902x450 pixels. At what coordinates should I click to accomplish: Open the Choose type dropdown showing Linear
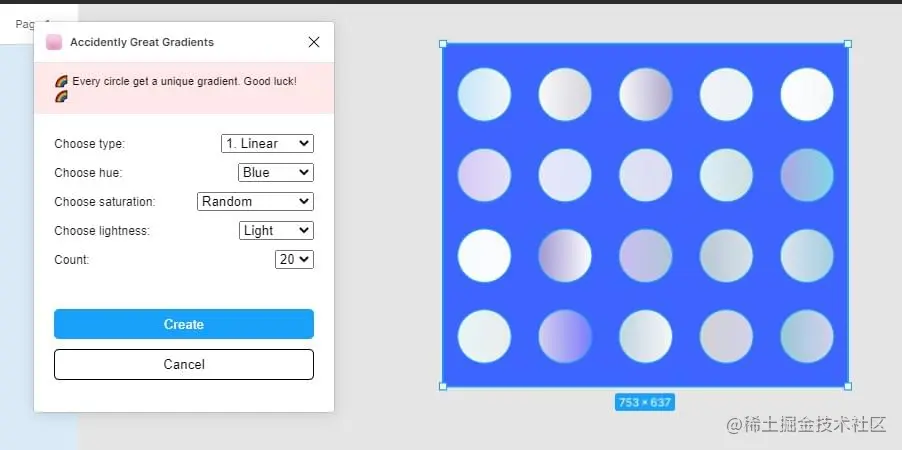point(267,143)
